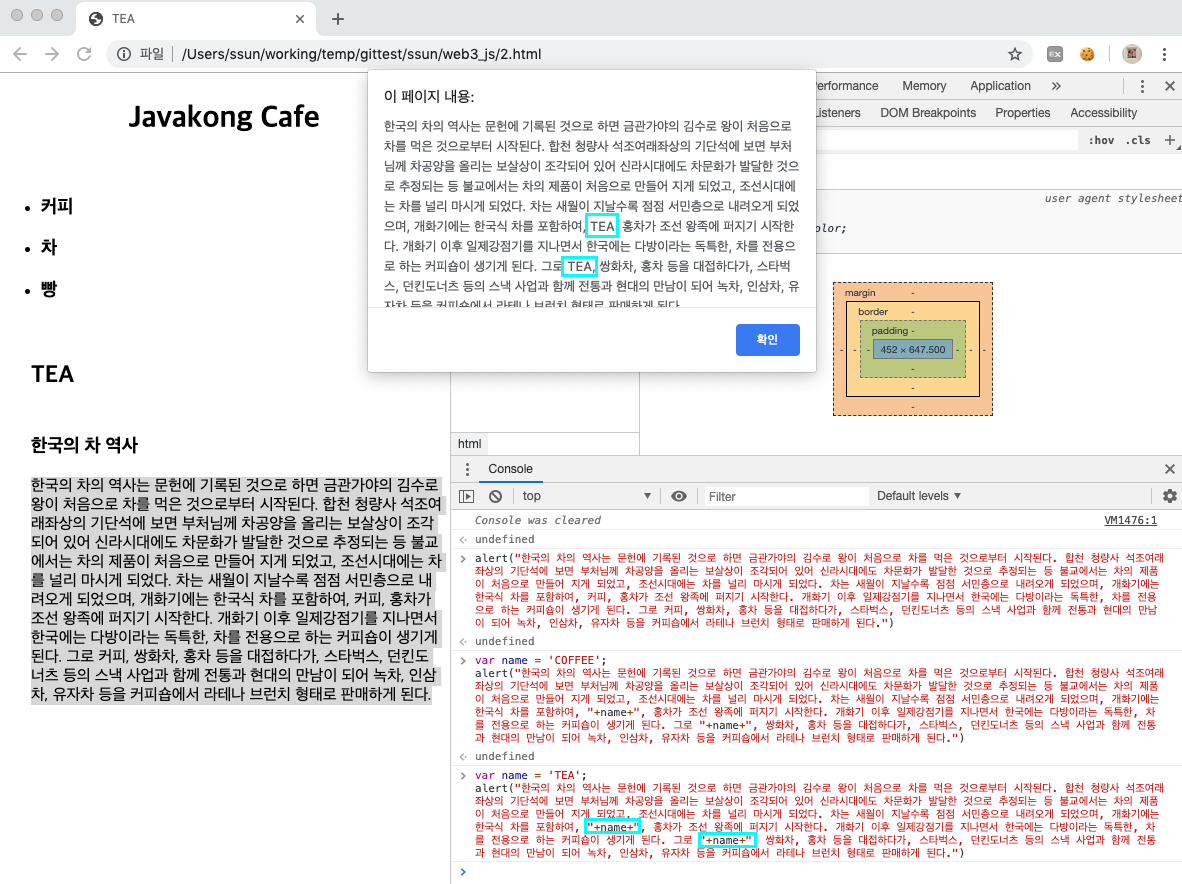Click the Javakong Cafe heading
The image size is (1182, 884).
click(224, 117)
